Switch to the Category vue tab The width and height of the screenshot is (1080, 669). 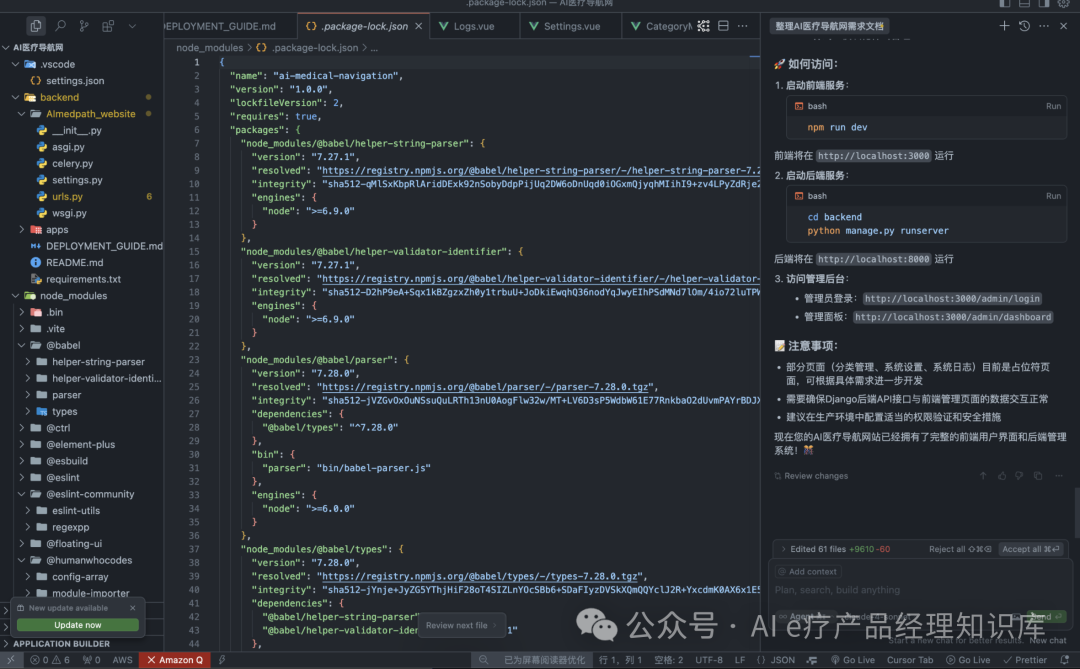click(x=661, y=26)
